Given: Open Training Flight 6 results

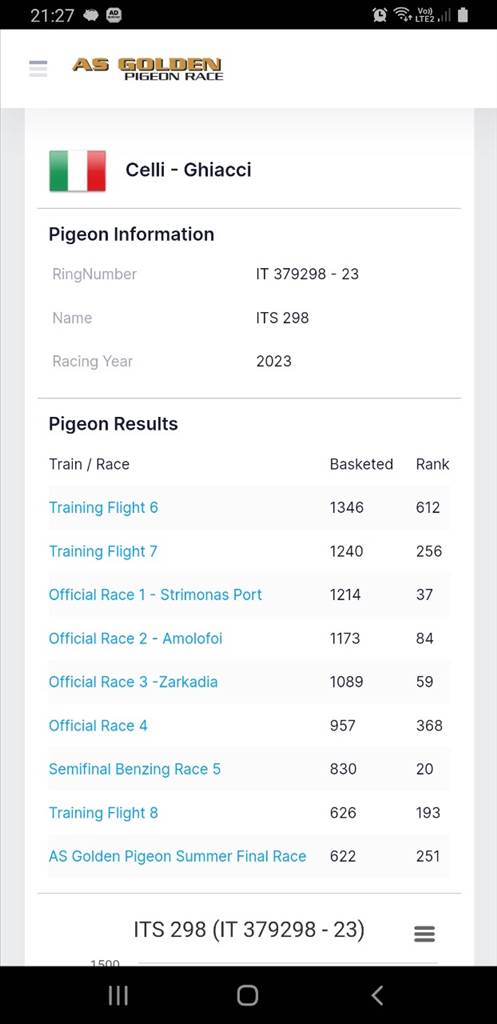Looking at the screenshot, I should pos(103,507).
